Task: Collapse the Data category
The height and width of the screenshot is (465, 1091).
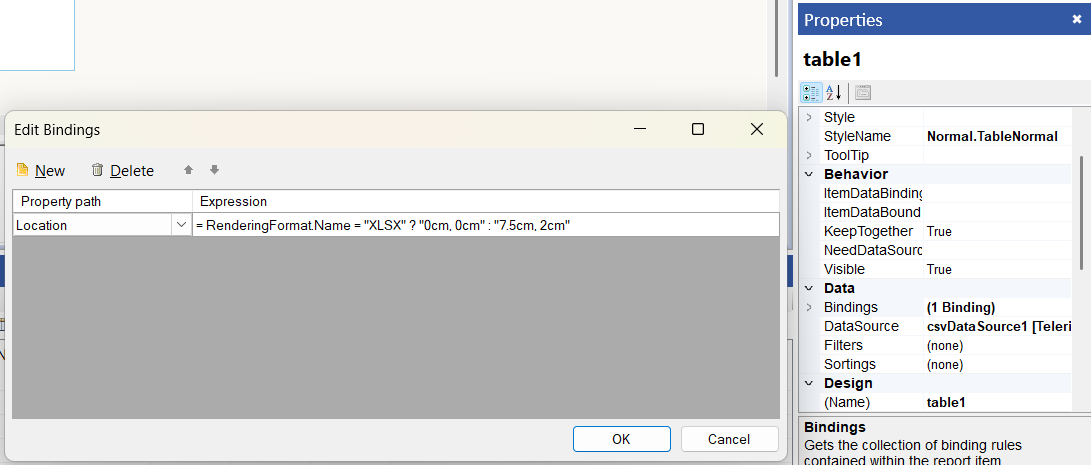Action: coord(809,288)
